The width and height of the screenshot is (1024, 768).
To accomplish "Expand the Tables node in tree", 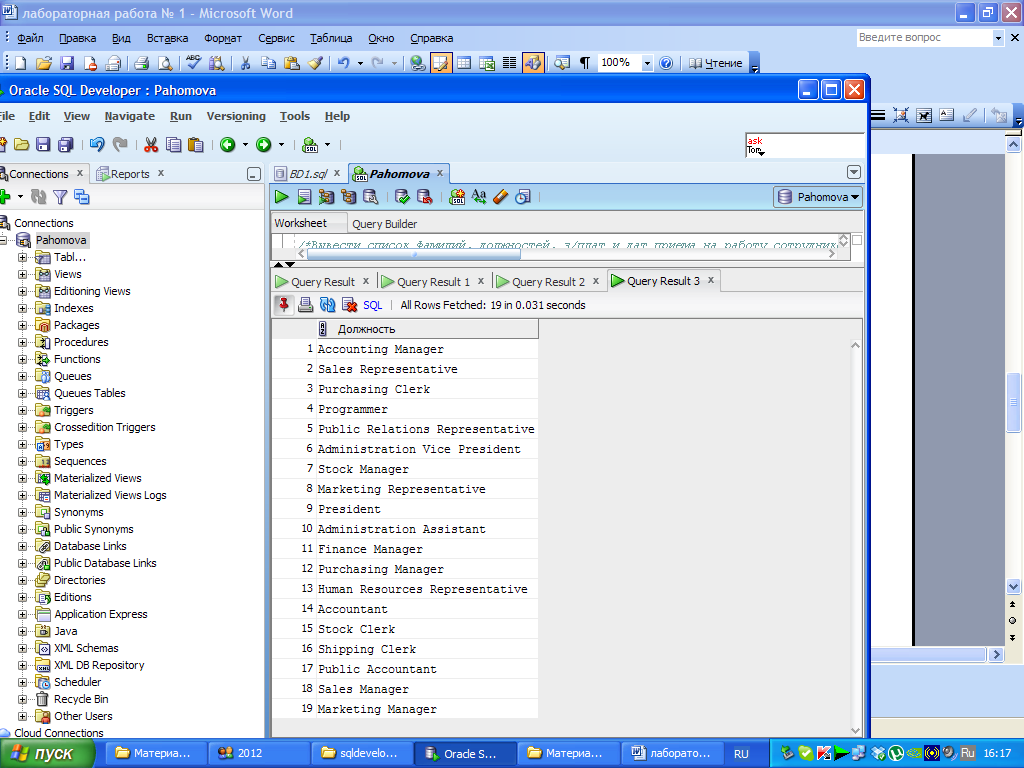I will click(23, 257).
